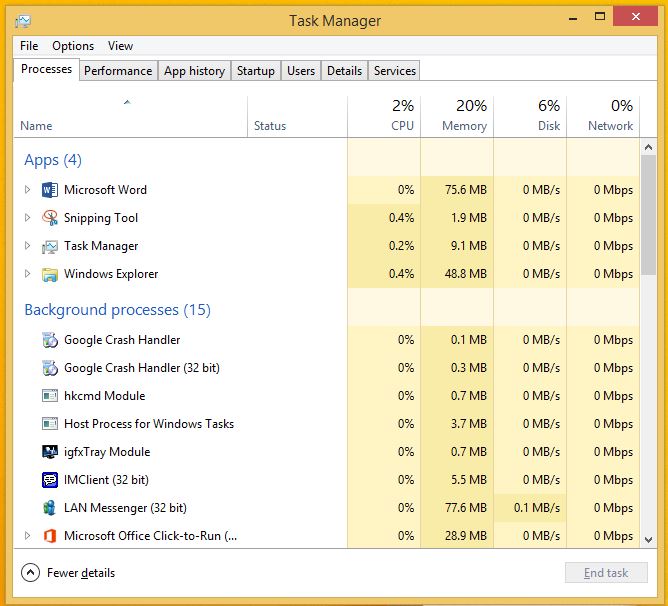Click the Host Process for Windows Tasks icon
The image size is (668, 606).
(x=50, y=424)
